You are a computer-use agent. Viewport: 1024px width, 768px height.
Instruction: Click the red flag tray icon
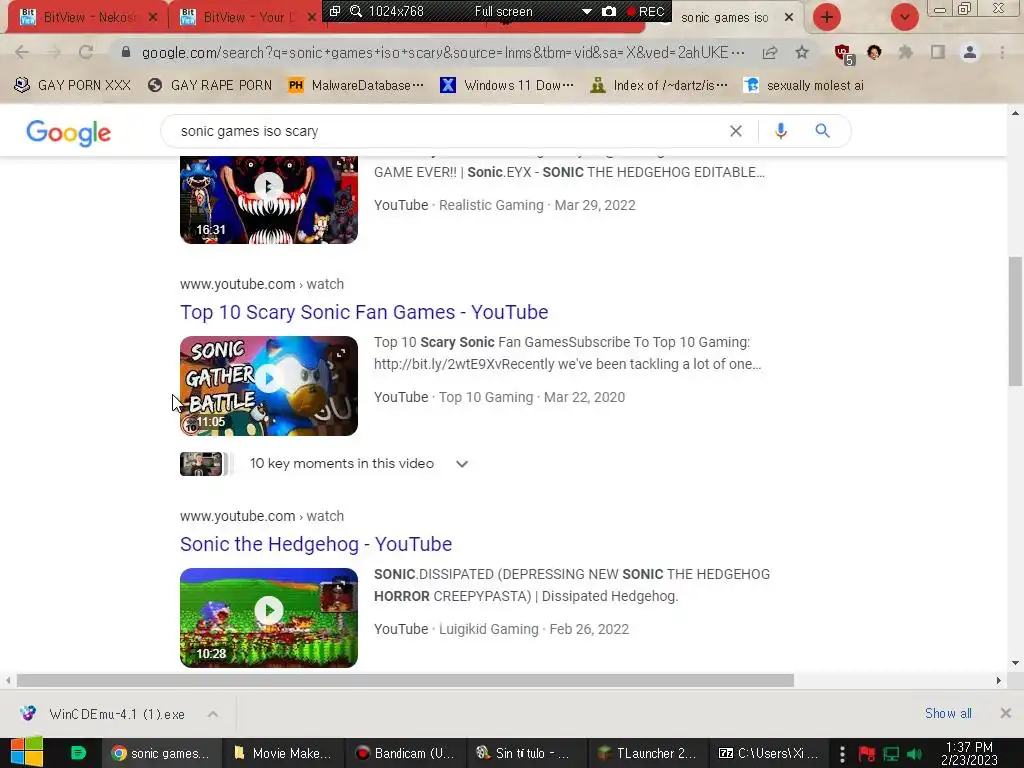(x=867, y=754)
